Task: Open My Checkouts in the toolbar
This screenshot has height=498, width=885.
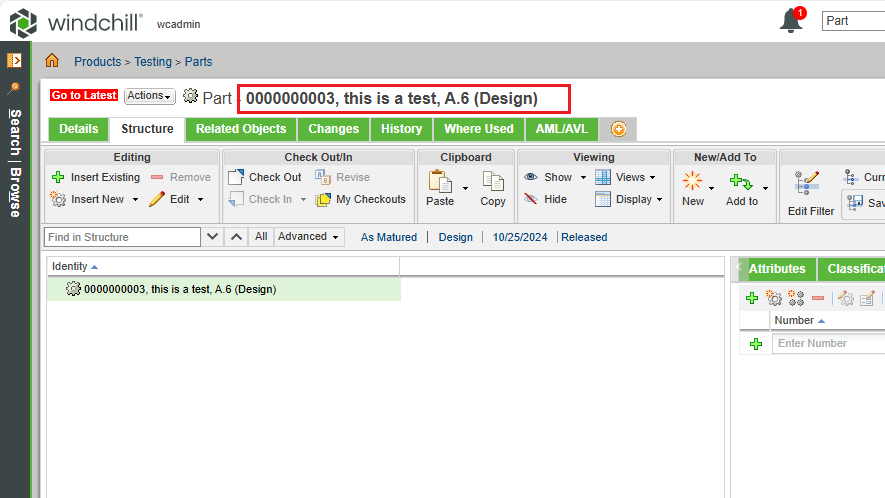Action: (323, 199)
